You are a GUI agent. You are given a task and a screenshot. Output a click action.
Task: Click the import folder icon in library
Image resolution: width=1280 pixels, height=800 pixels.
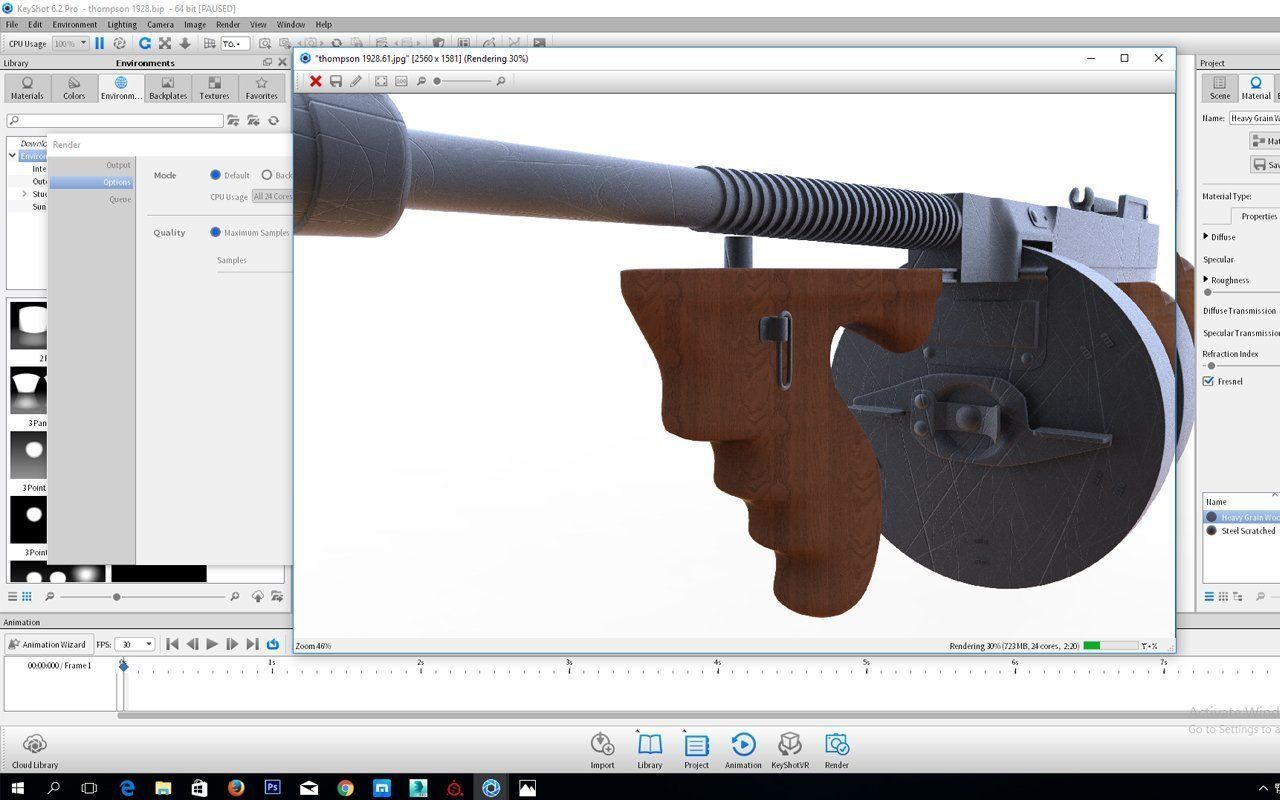click(253, 120)
